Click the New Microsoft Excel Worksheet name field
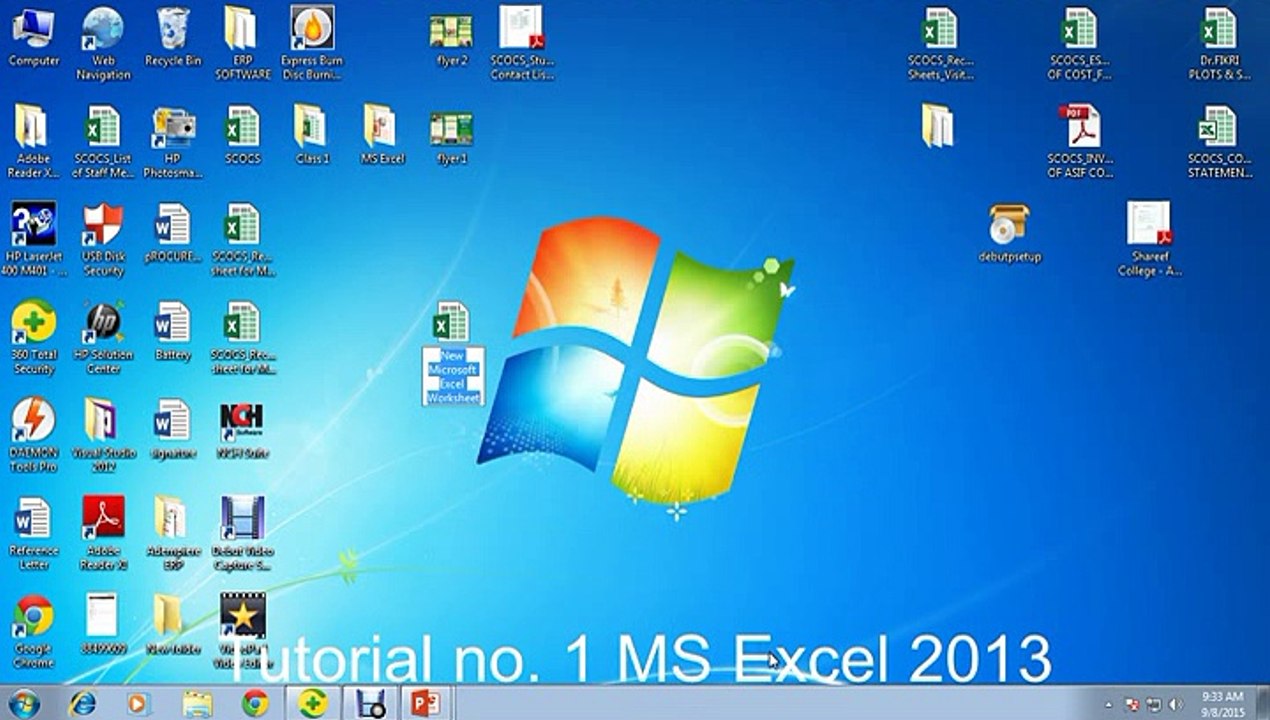 point(453,376)
